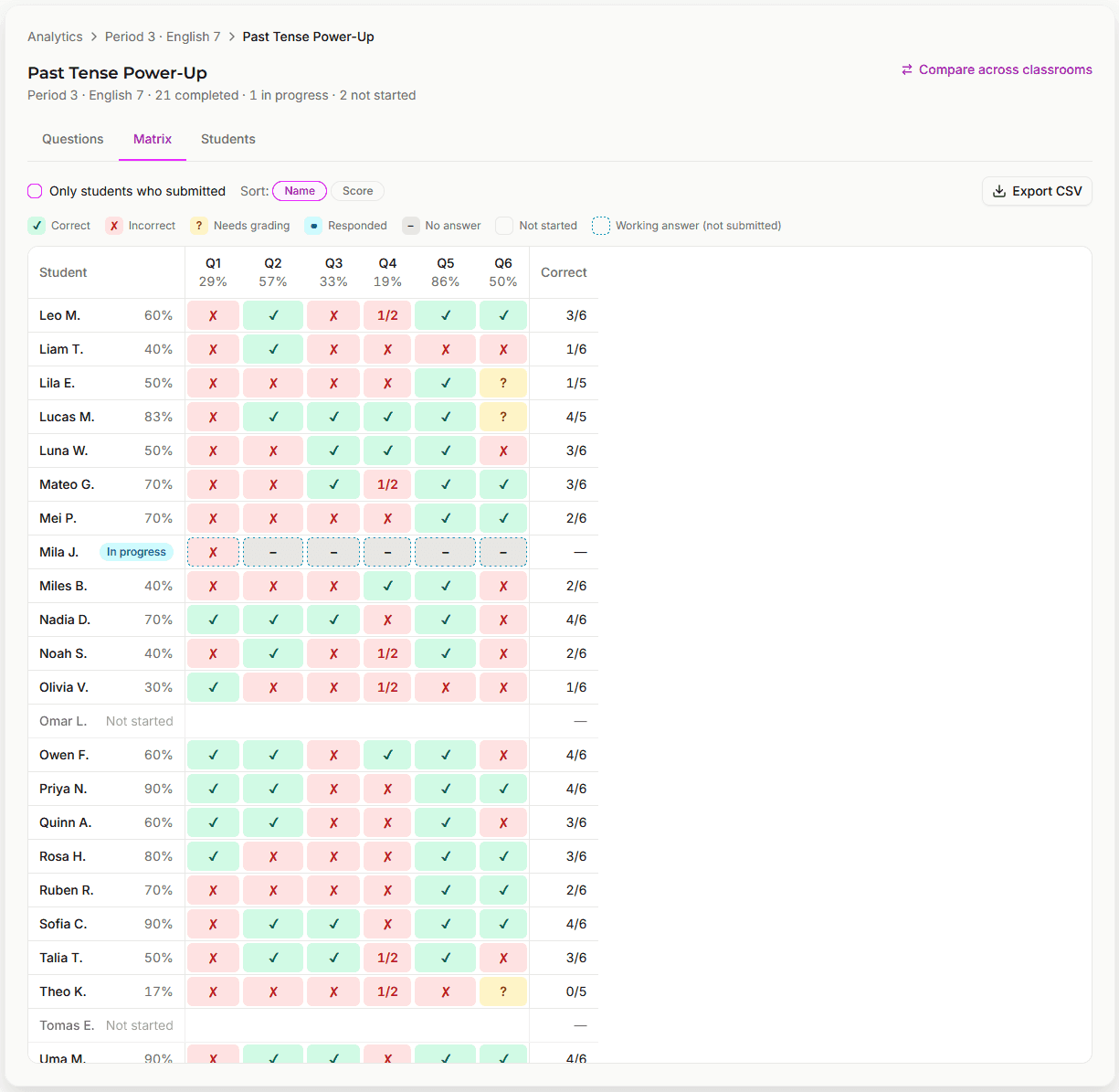The height and width of the screenshot is (1092, 1119).
Task: Select the Matrix tab
Action: coord(153,139)
